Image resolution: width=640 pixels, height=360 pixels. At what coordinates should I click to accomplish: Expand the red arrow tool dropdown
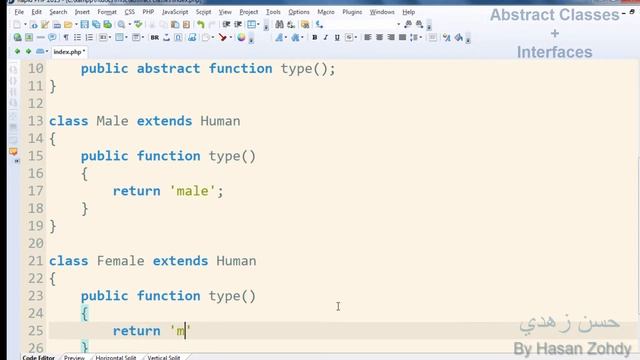(231, 38)
